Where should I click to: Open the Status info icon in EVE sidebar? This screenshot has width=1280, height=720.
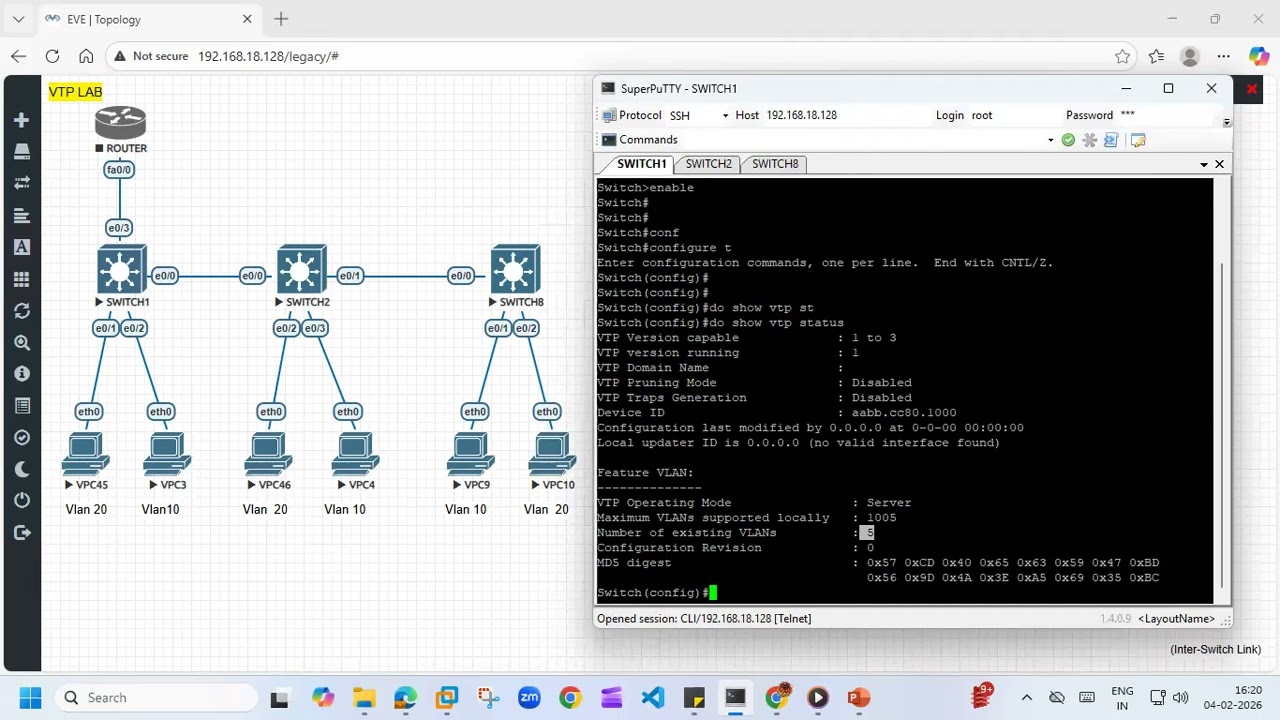pos(22,374)
